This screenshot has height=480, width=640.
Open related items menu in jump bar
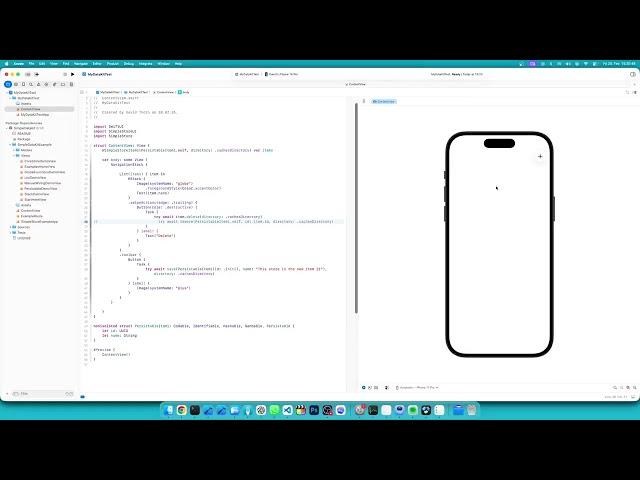[82, 92]
